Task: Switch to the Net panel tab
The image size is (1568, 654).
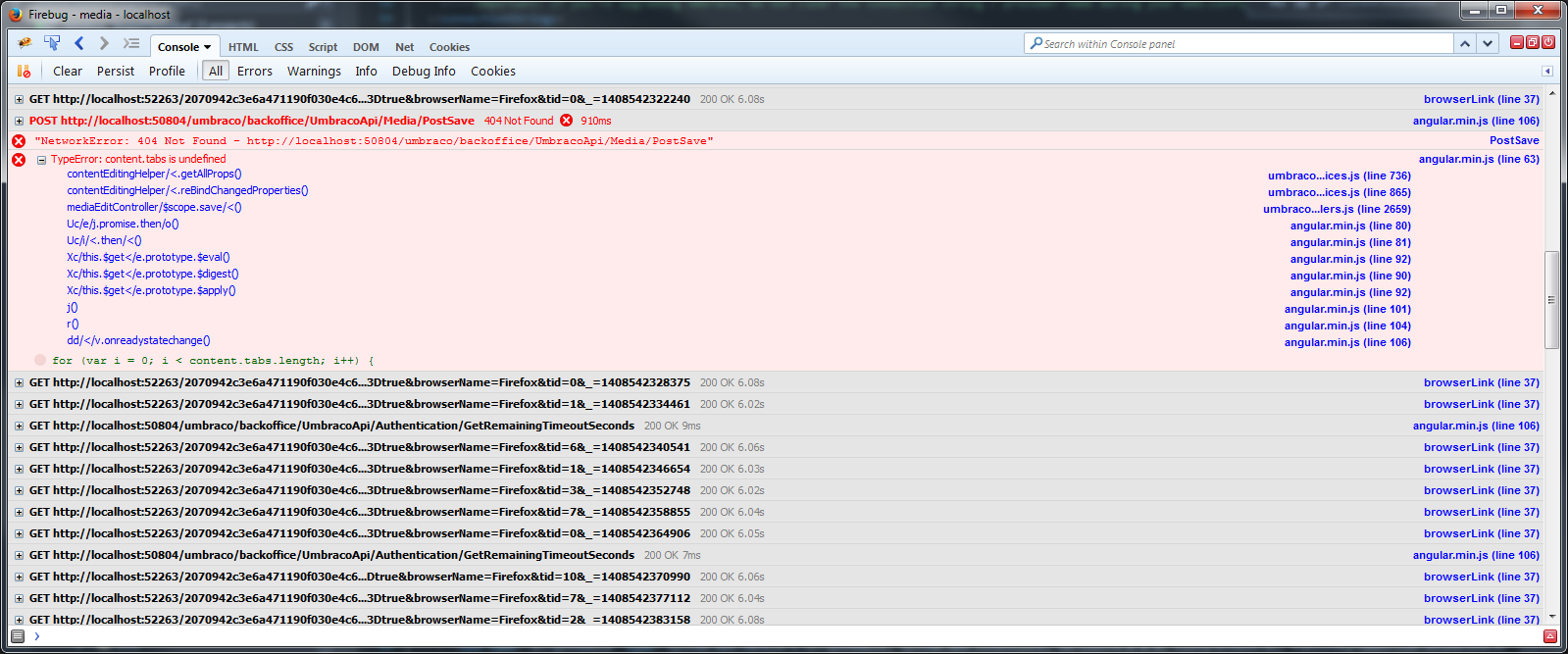Action: click(404, 47)
